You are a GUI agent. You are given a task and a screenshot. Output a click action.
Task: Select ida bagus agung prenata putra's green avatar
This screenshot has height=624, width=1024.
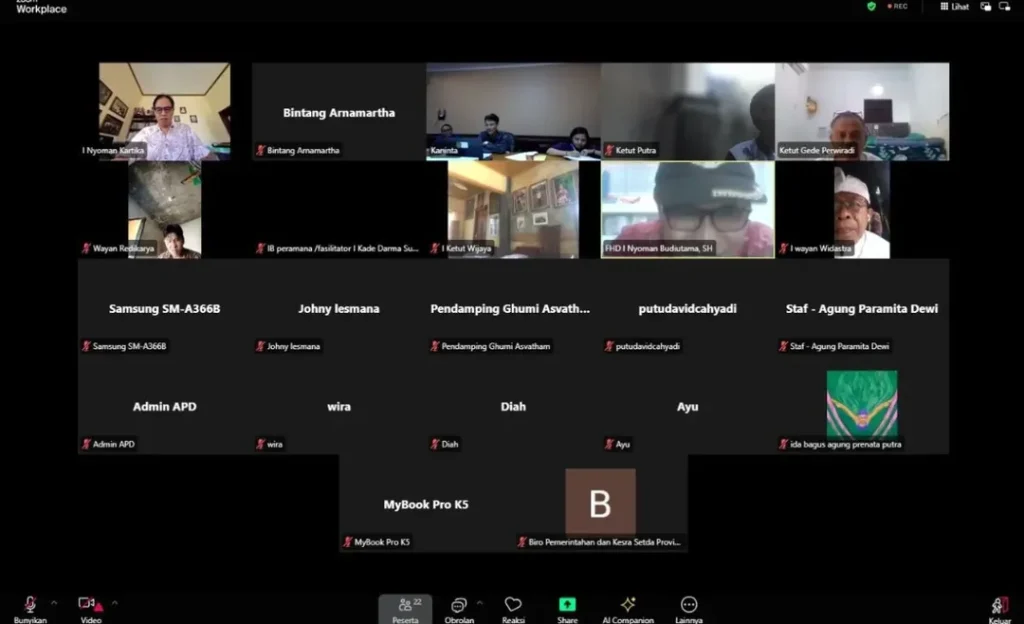(861, 404)
